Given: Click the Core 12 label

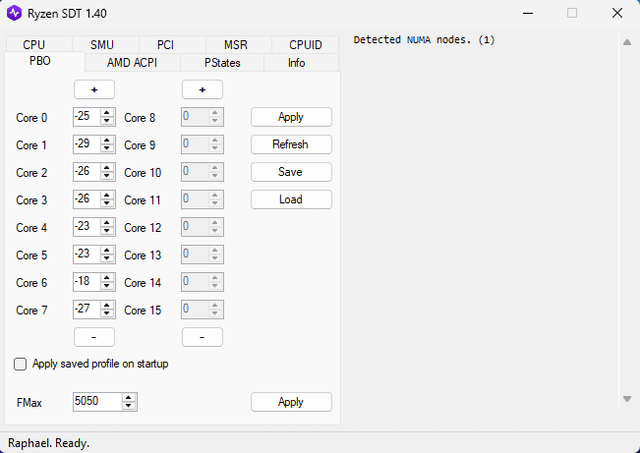Looking at the screenshot, I should (142, 228).
